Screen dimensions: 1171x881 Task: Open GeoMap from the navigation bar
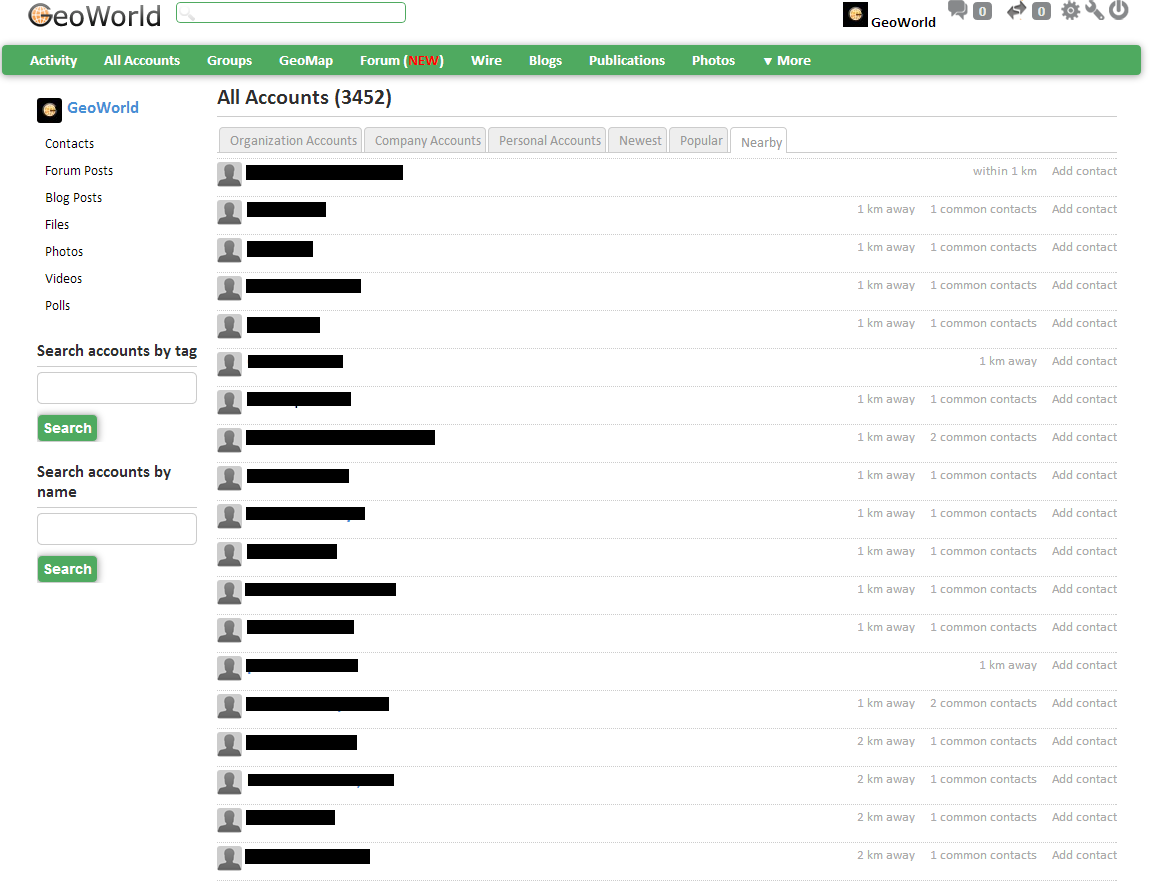pyautogui.click(x=306, y=61)
